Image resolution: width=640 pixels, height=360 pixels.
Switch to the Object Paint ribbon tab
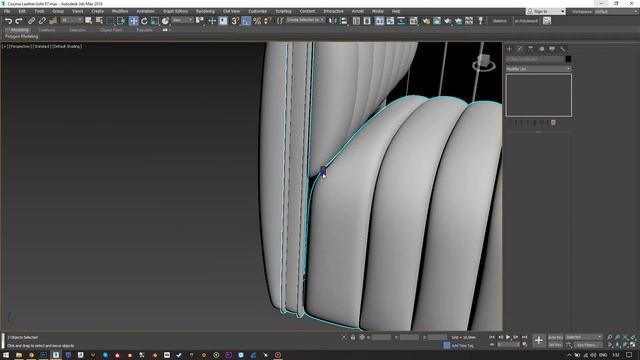tap(111, 30)
